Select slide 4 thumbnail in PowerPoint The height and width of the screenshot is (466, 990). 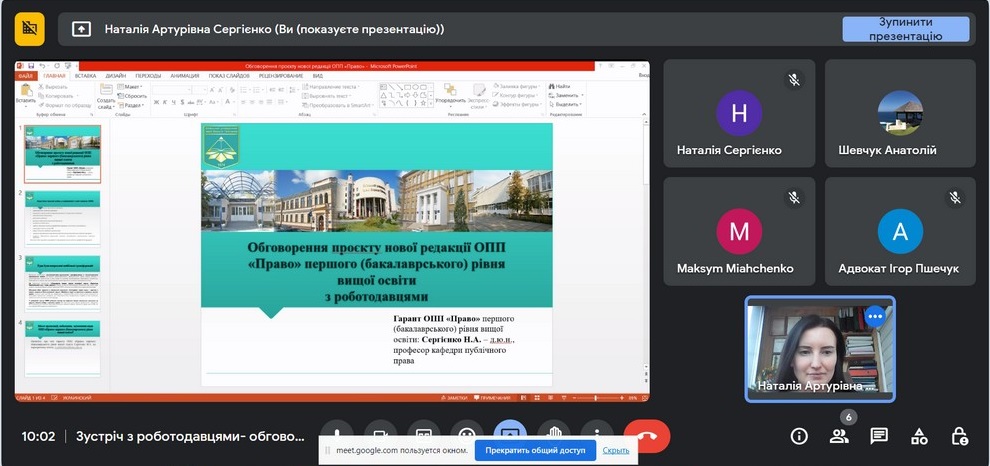[x=63, y=349]
